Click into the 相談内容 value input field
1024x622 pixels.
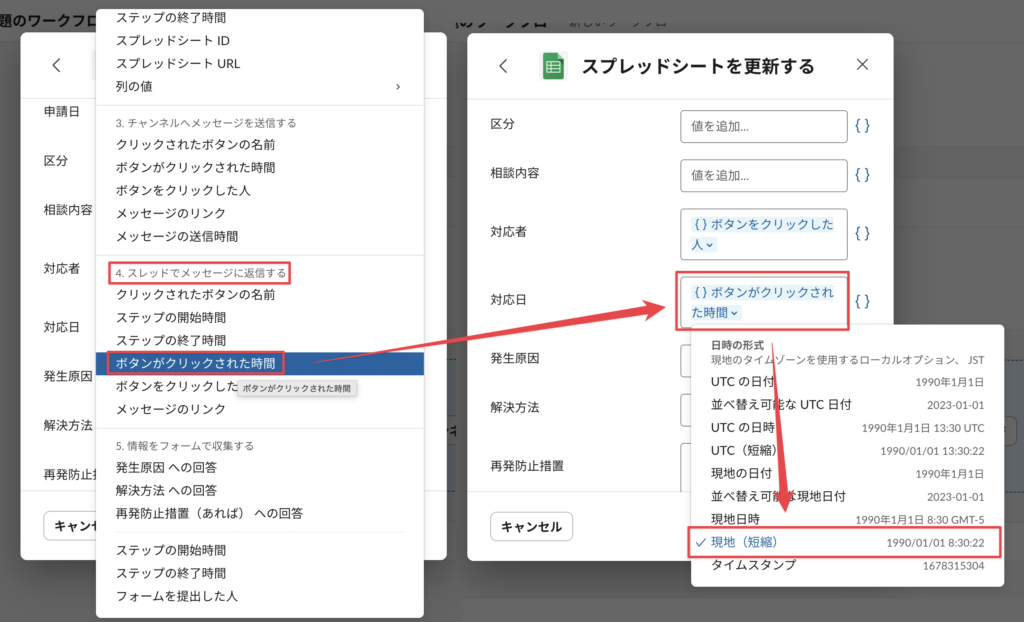763,175
